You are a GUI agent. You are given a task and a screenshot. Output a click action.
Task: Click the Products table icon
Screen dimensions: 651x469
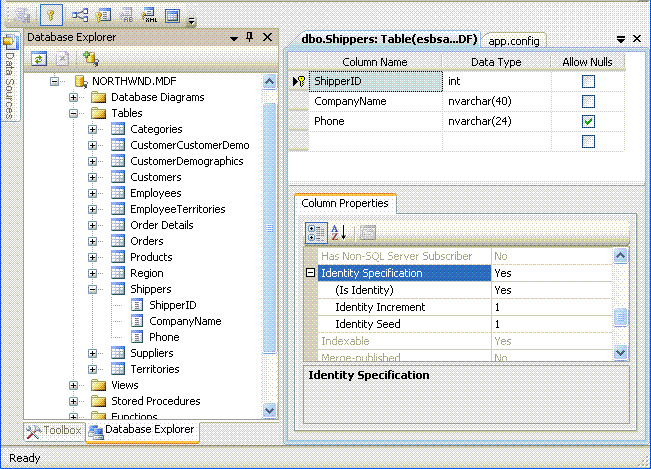click(x=118, y=257)
